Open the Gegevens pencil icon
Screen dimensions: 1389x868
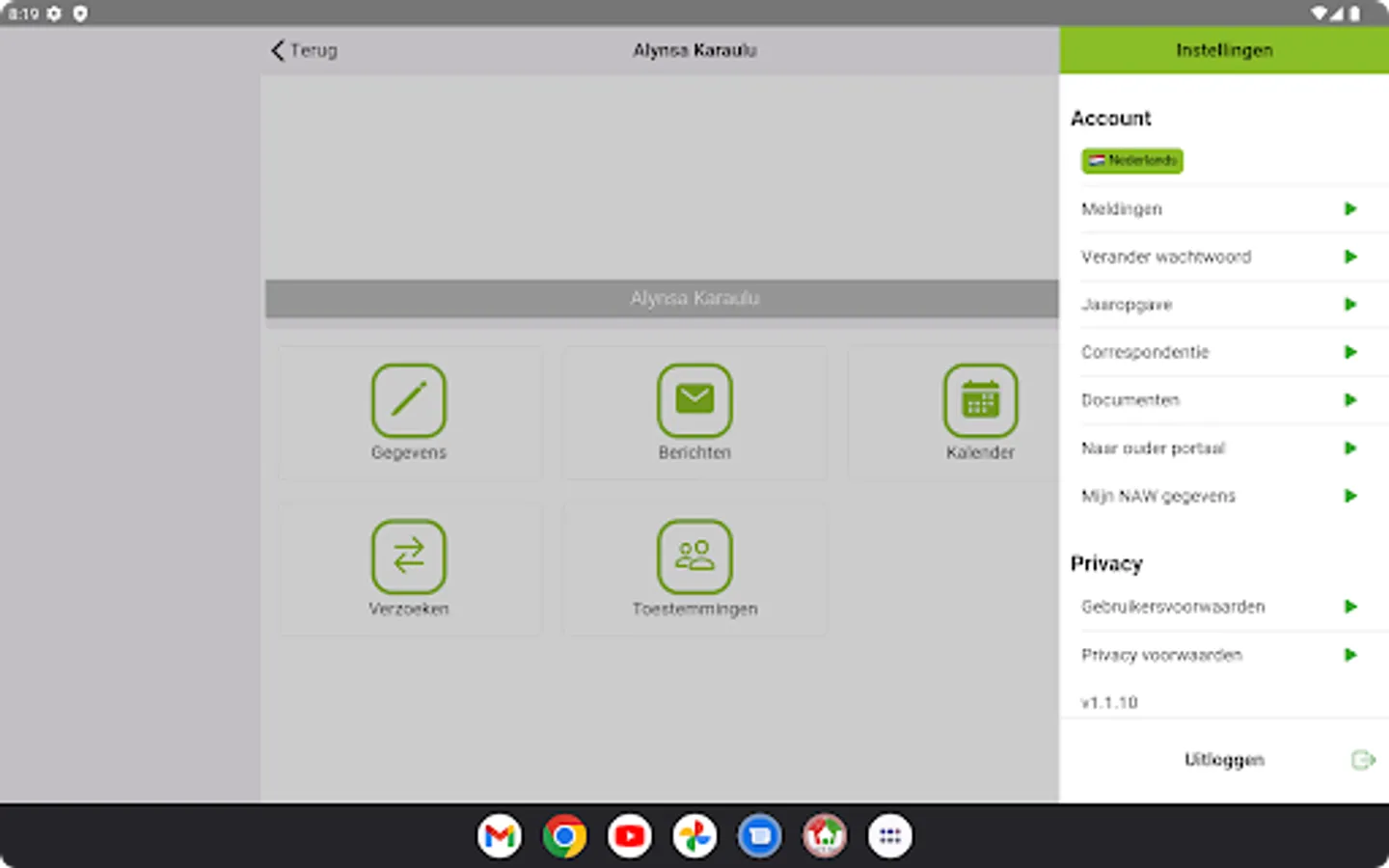tap(408, 399)
